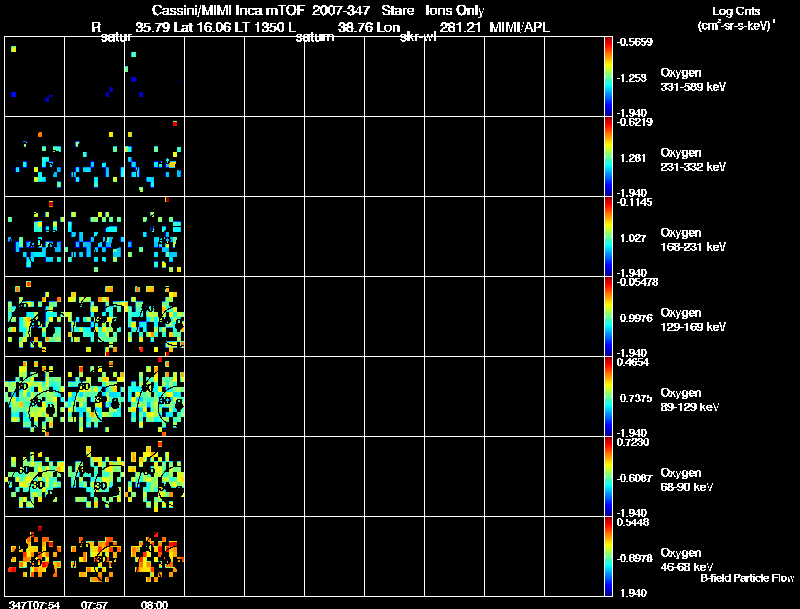Select the 46-68 keV image at 07:54
The image size is (800, 609).
35,557
